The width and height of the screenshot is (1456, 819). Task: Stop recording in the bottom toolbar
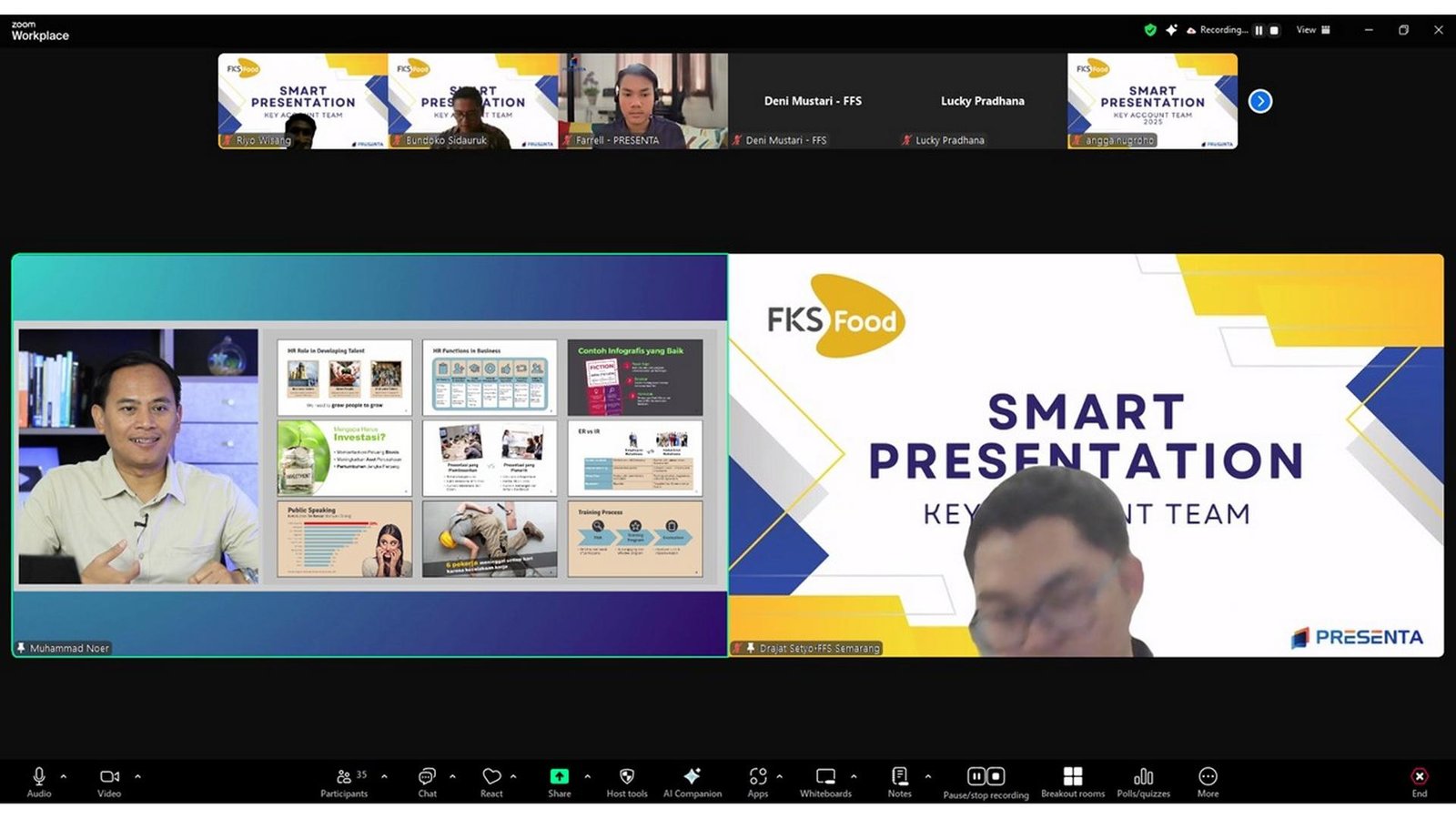click(x=996, y=776)
